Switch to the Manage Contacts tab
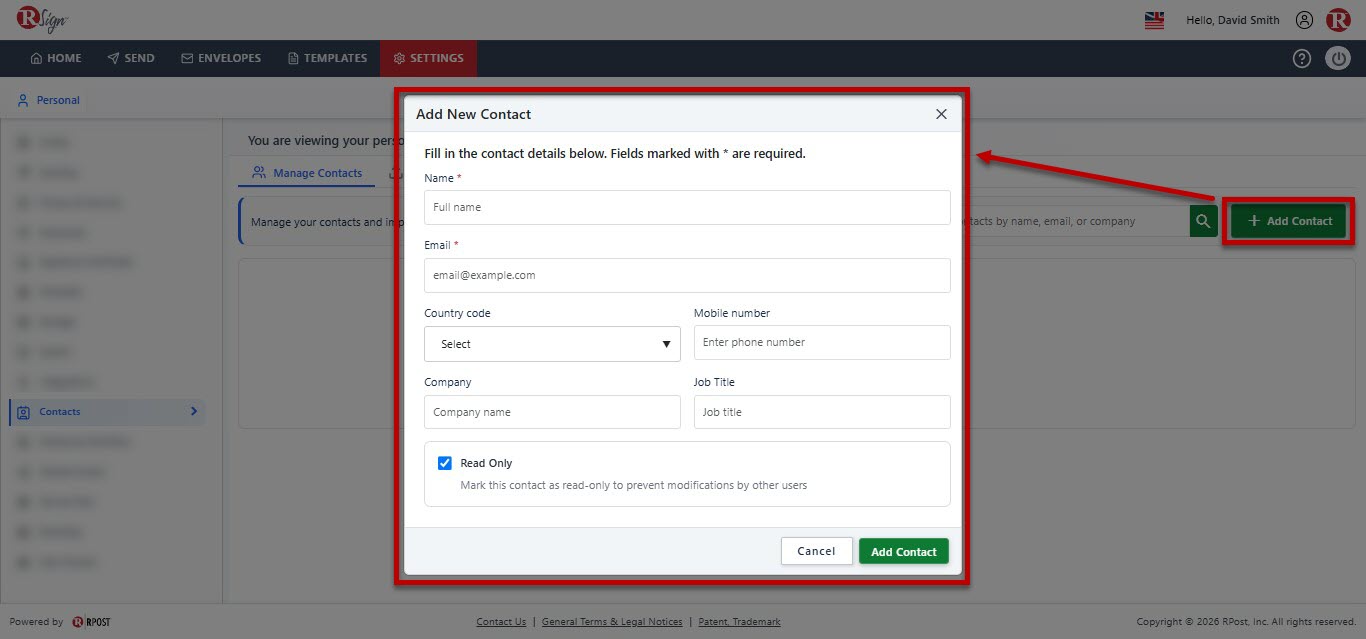This screenshot has width=1366, height=639. (x=307, y=173)
